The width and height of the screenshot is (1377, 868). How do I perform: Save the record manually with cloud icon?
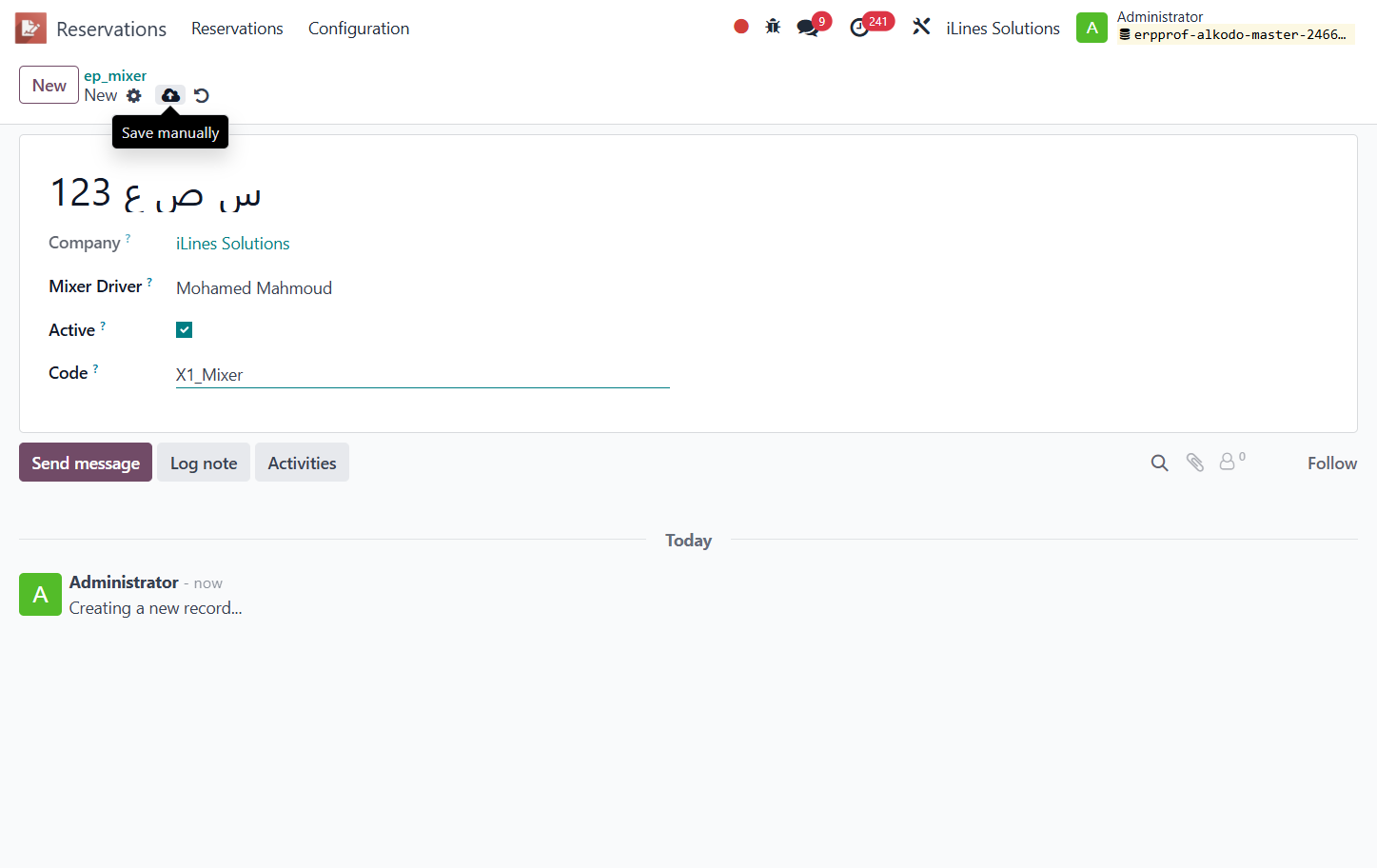click(170, 95)
